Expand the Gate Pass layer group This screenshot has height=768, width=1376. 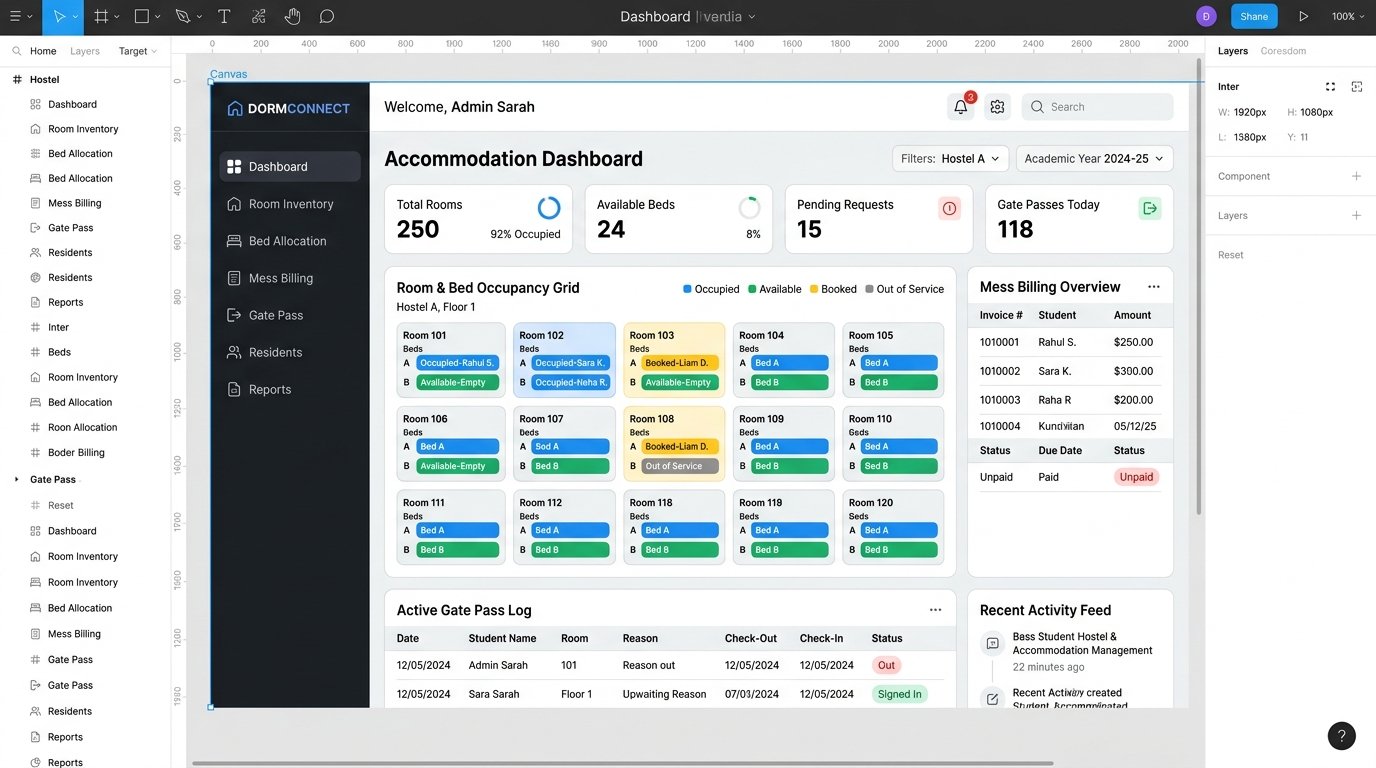click(x=16, y=480)
